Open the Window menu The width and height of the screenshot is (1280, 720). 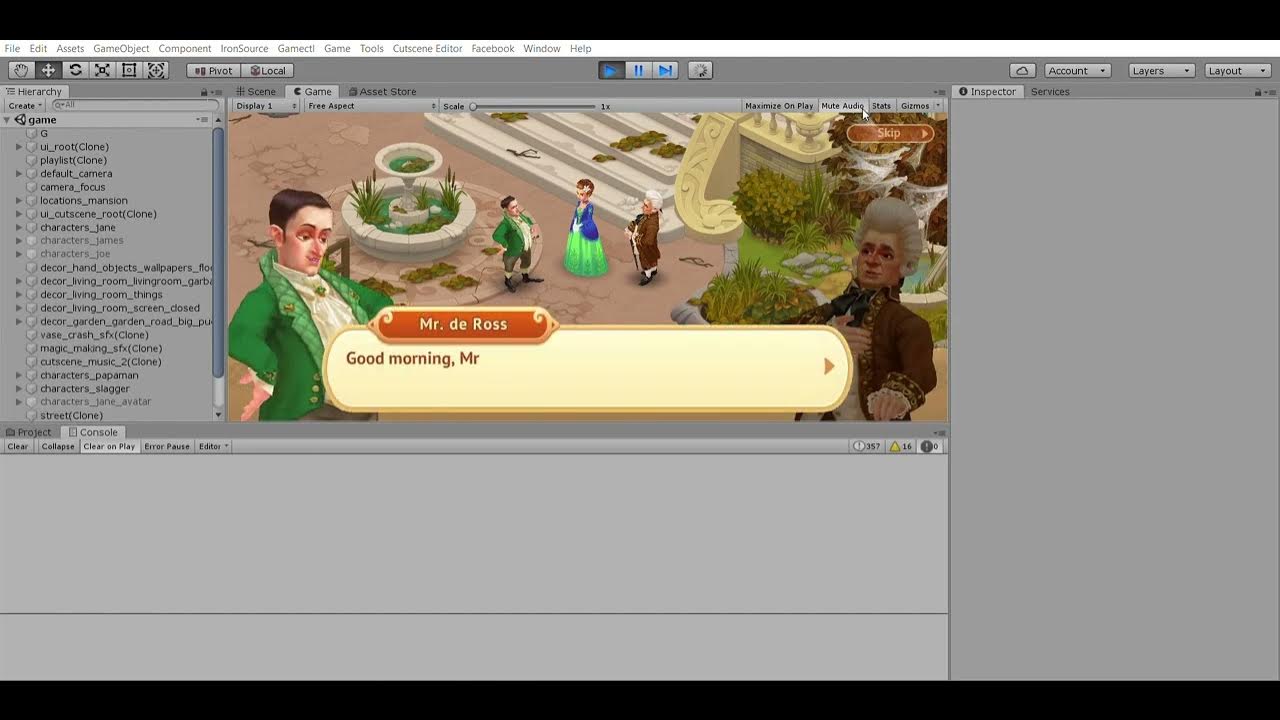click(542, 48)
